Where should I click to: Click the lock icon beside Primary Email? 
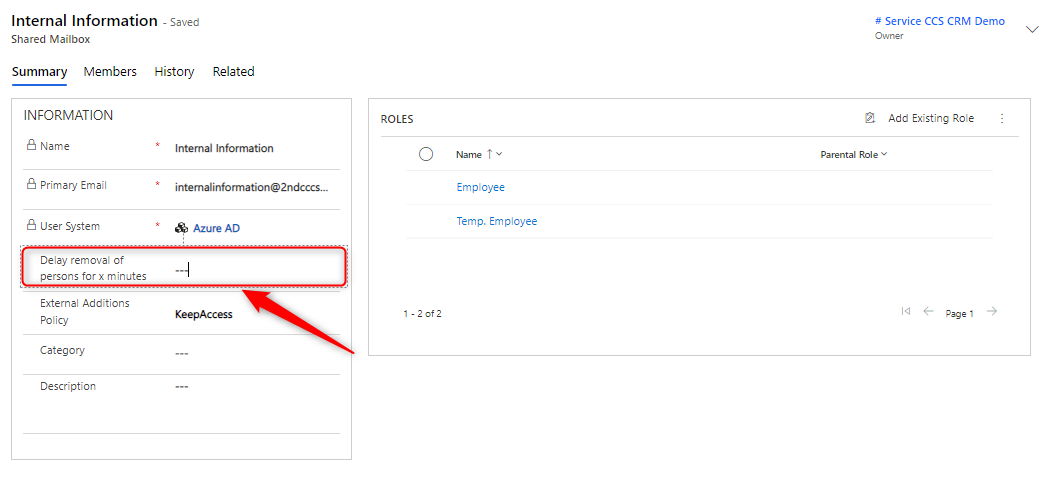(31, 185)
